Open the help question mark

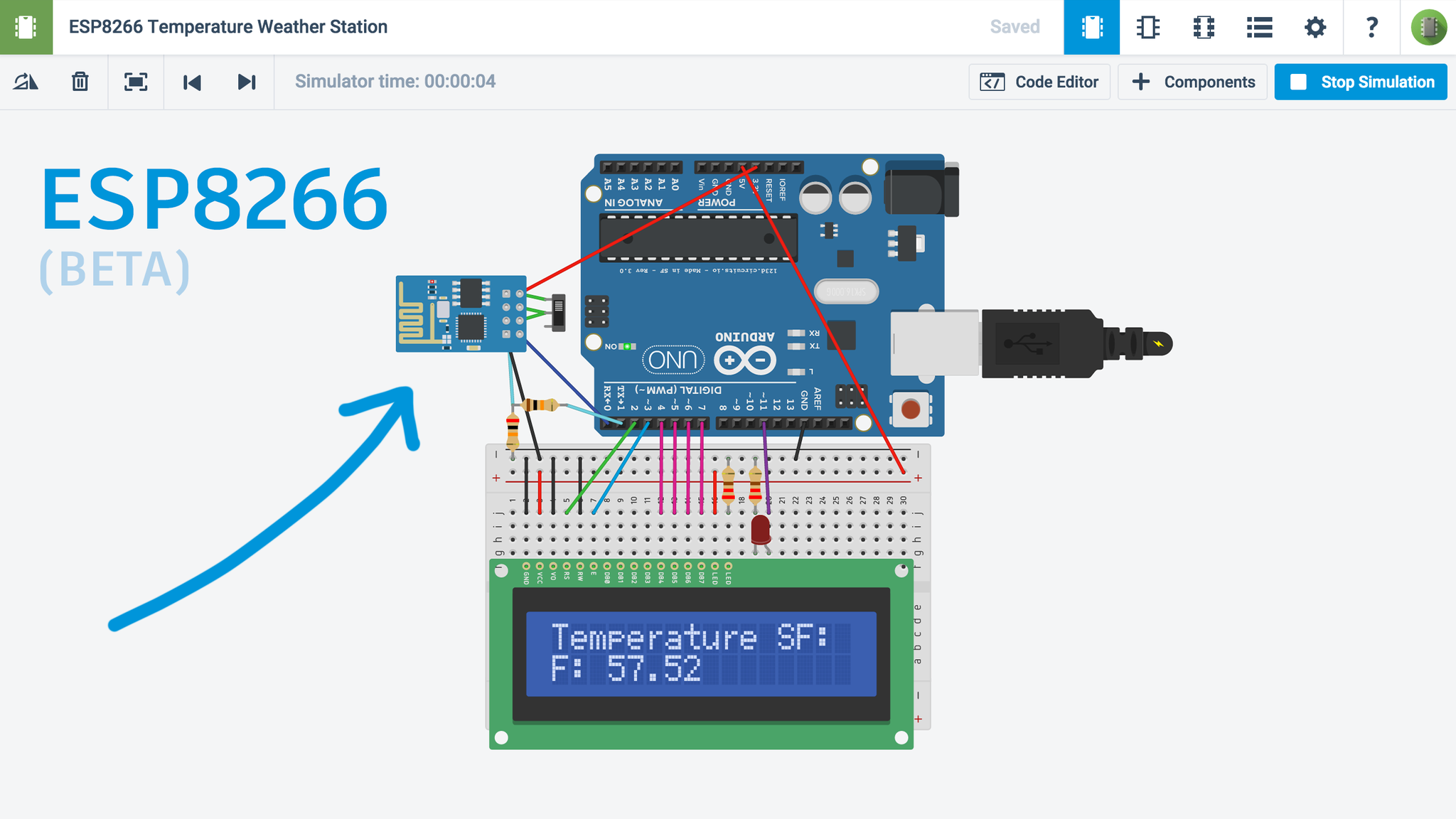pos(1371,27)
